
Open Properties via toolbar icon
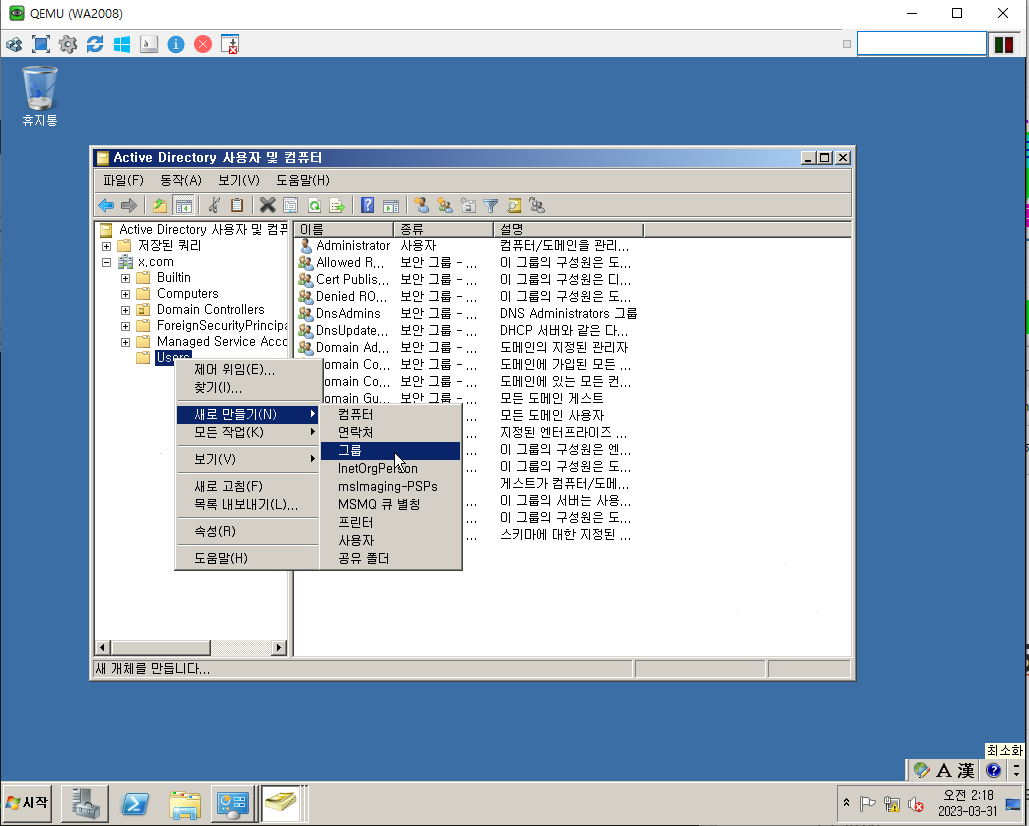290,205
